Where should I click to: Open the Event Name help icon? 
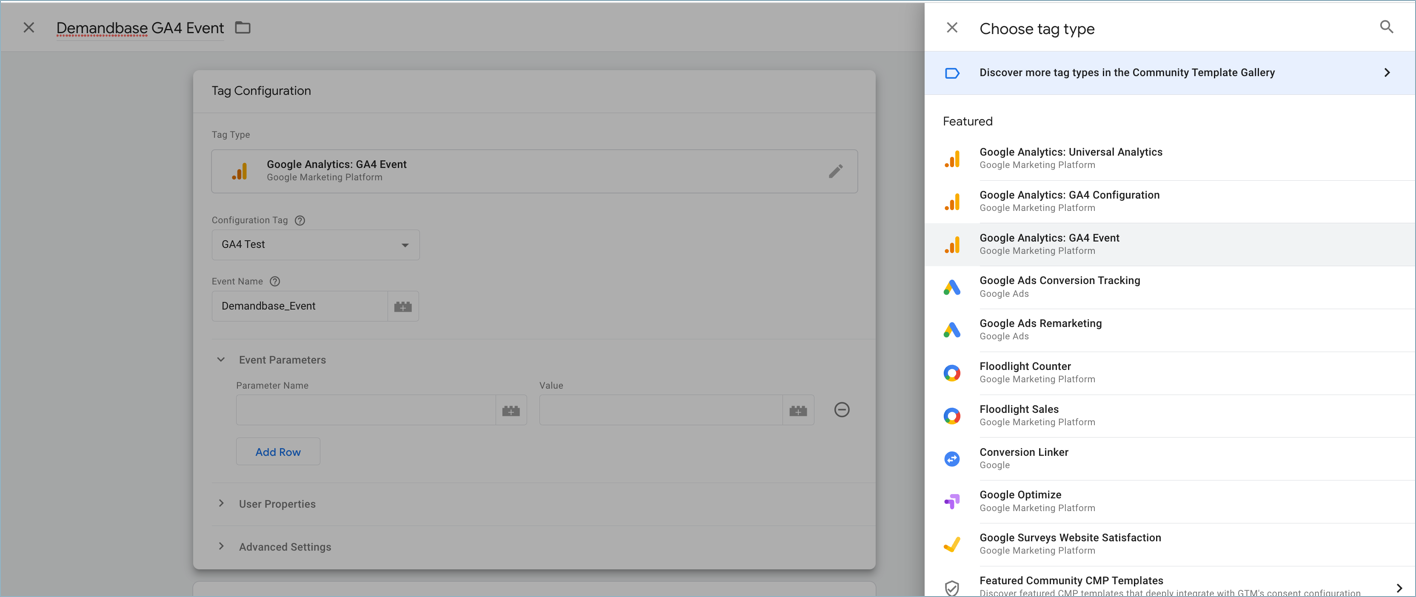pyautogui.click(x=275, y=282)
